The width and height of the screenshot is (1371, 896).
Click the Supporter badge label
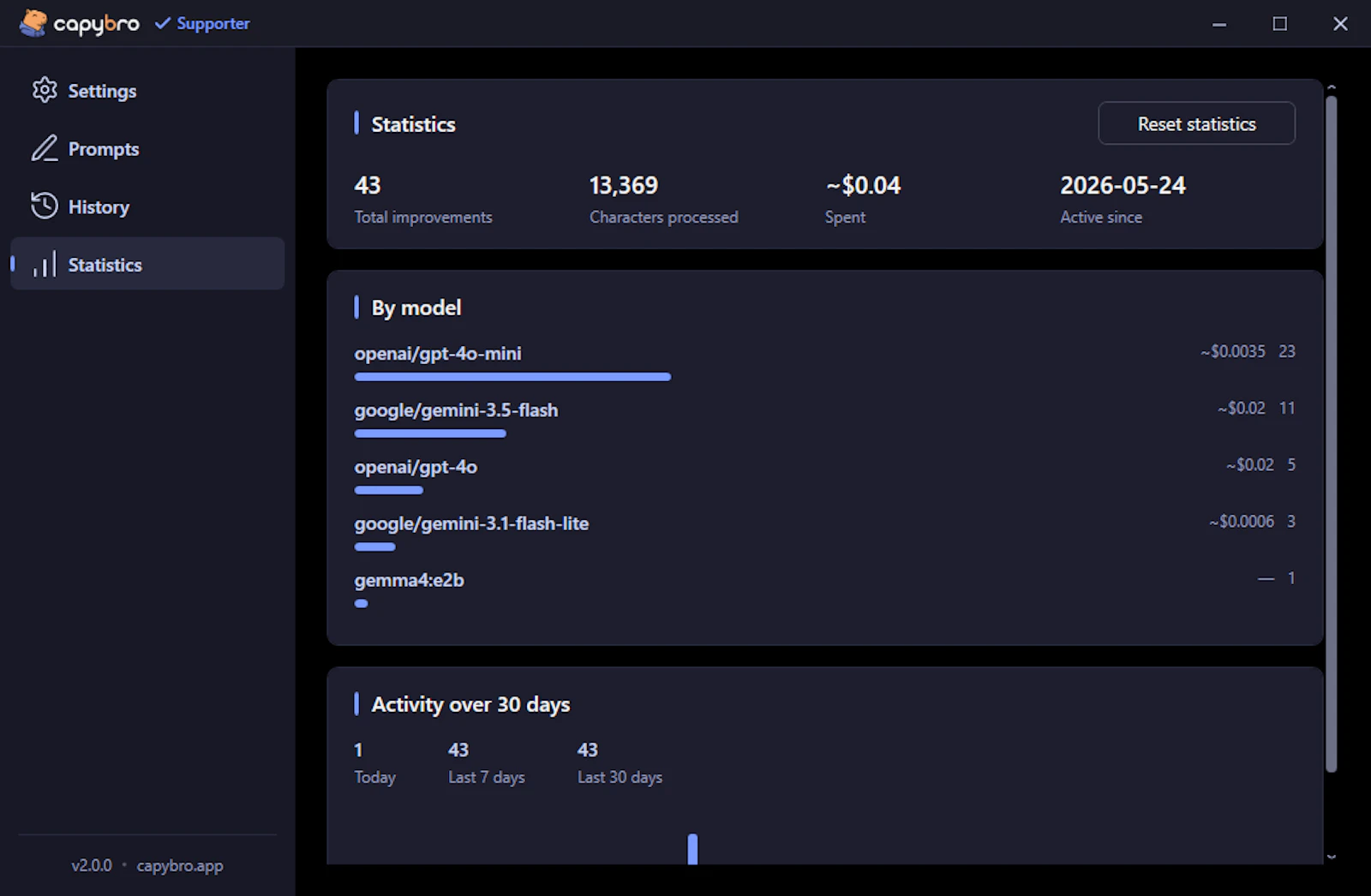click(x=213, y=23)
